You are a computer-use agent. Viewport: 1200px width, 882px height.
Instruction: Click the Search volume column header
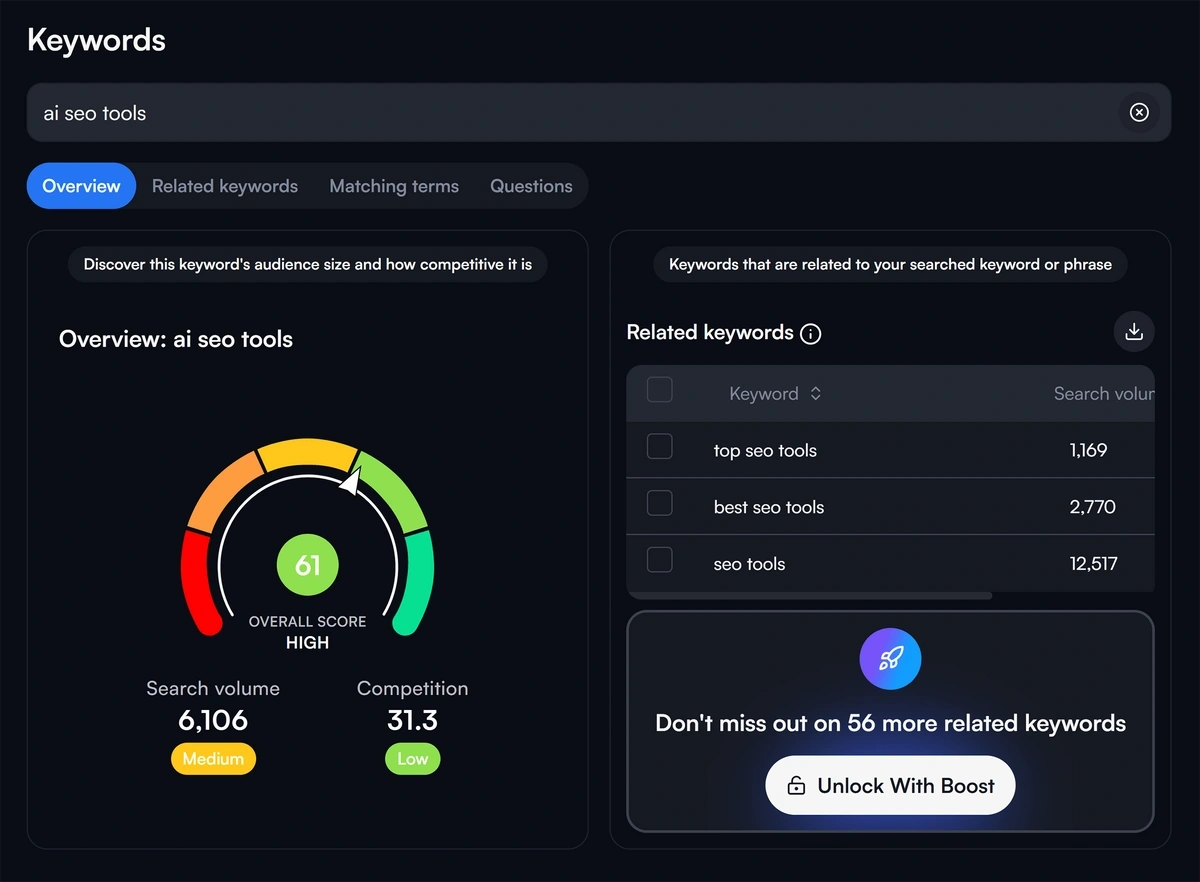(x=1103, y=394)
